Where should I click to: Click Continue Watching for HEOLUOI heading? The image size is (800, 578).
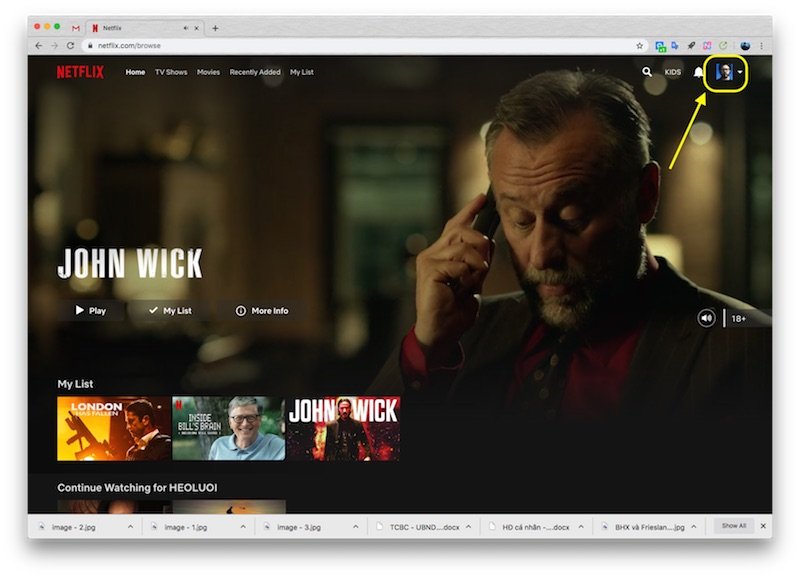[x=137, y=488]
